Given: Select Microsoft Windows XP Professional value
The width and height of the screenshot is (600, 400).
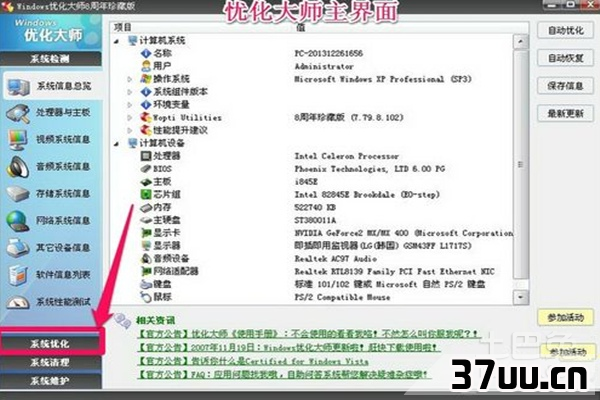Looking at the screenshot, I should [383, 79].
